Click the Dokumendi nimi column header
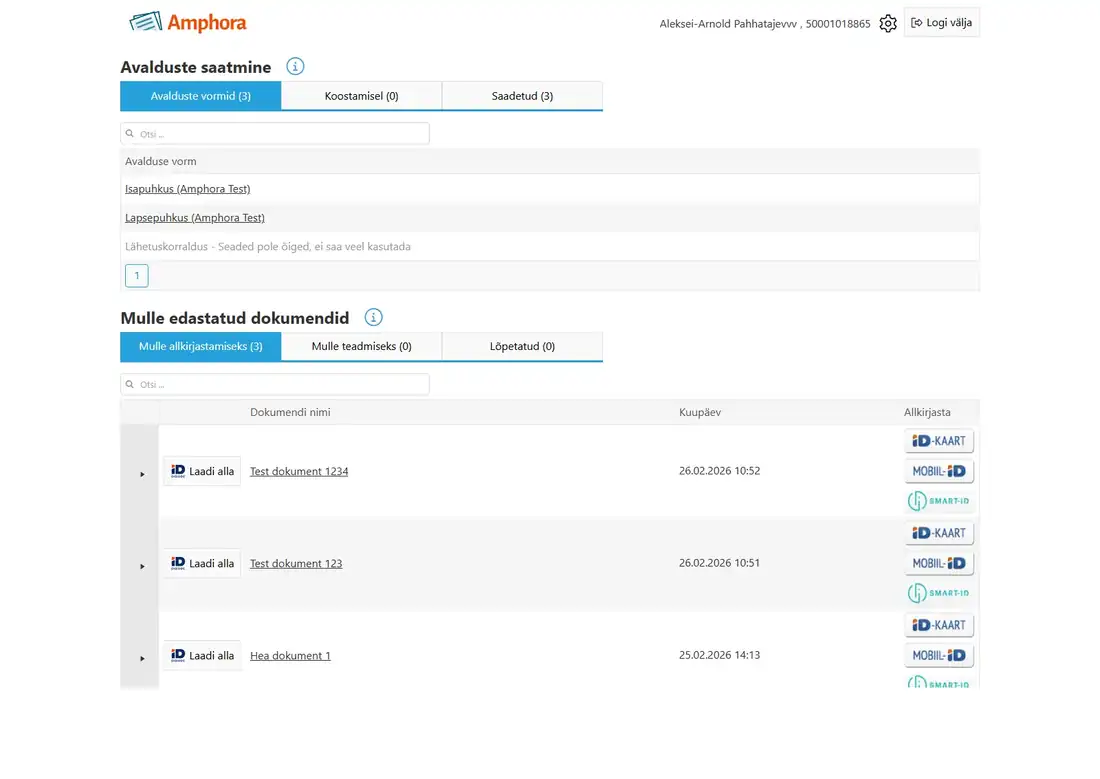The image size is (1100, 779). [290, 412]
